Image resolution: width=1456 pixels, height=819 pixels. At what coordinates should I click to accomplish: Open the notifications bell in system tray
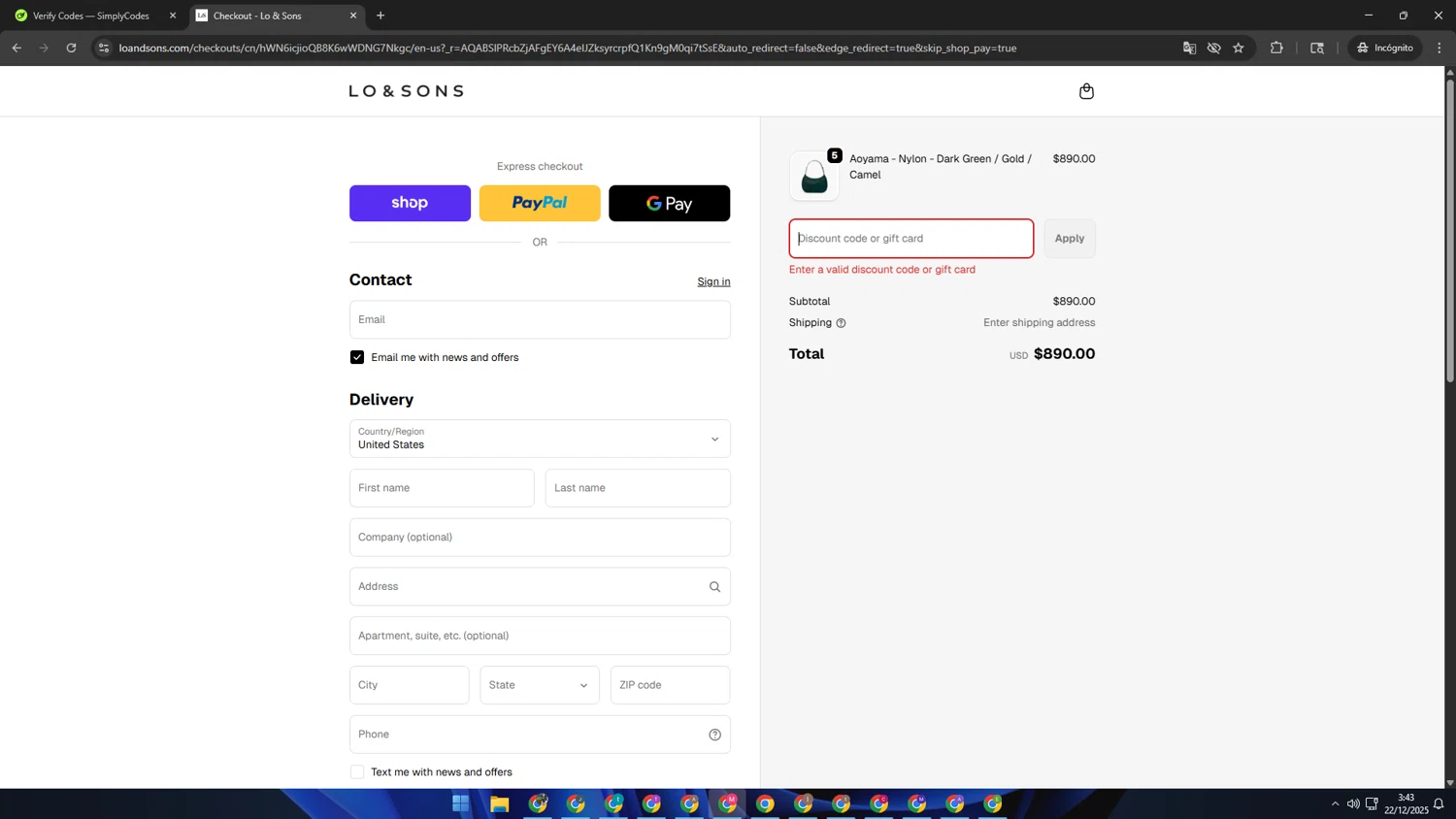pos(1439,803)
